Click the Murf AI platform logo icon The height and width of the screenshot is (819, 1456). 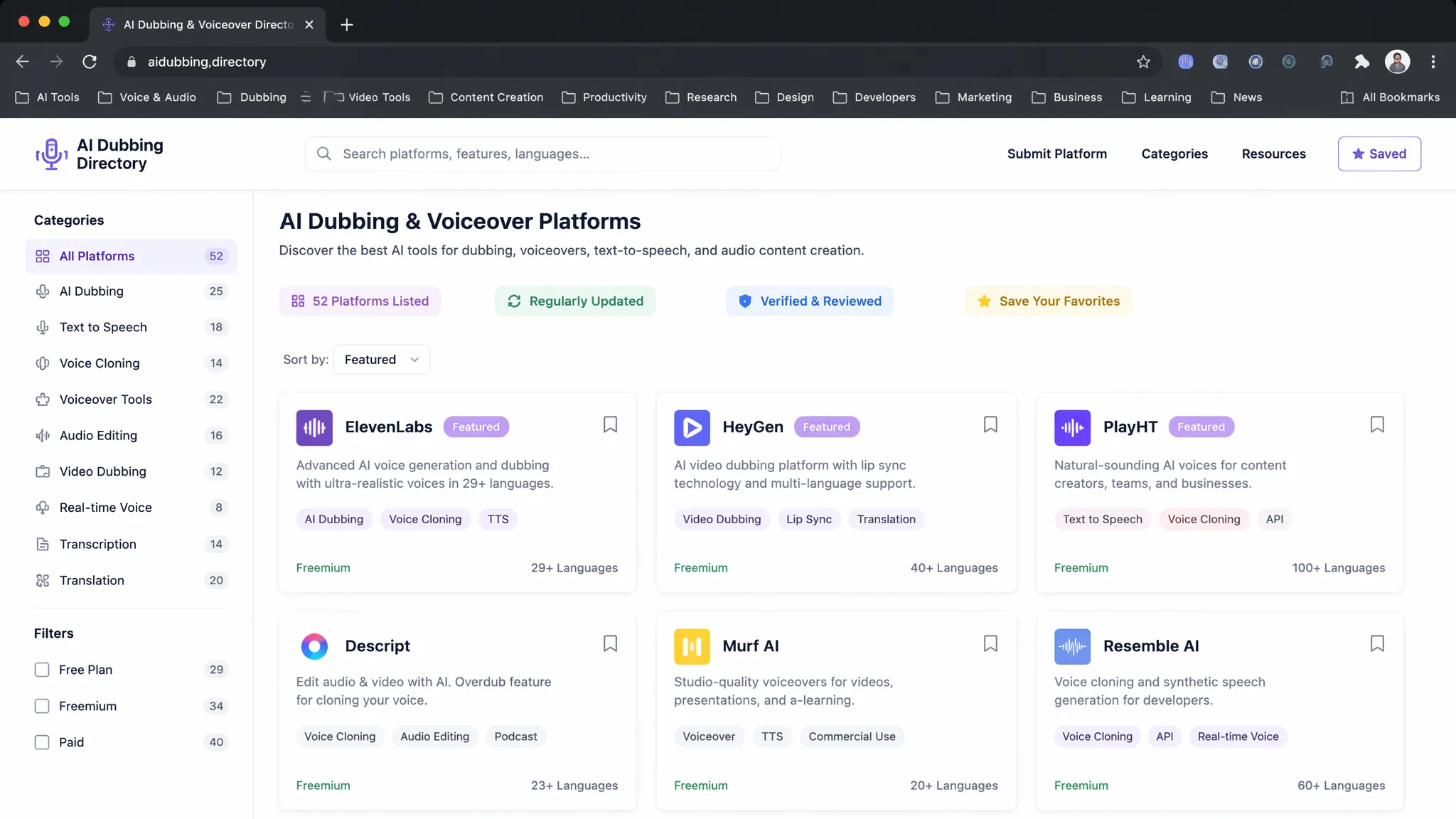click(692, 646)
